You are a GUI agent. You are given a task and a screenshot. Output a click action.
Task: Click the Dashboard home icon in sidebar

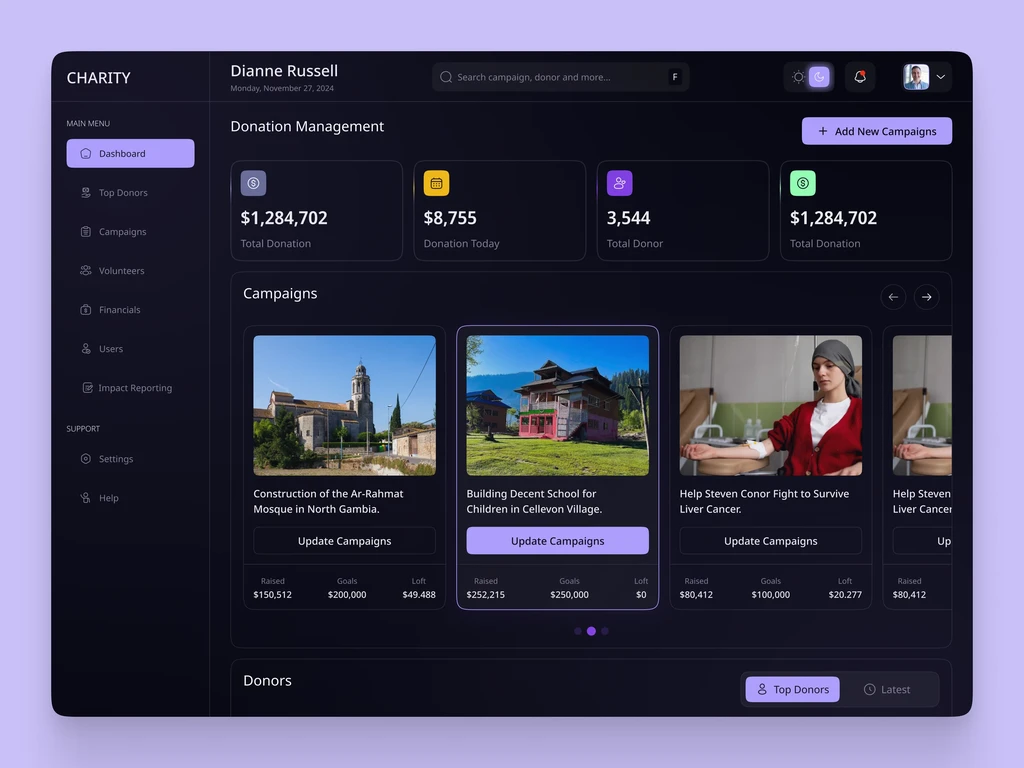(x=86, y=153)
